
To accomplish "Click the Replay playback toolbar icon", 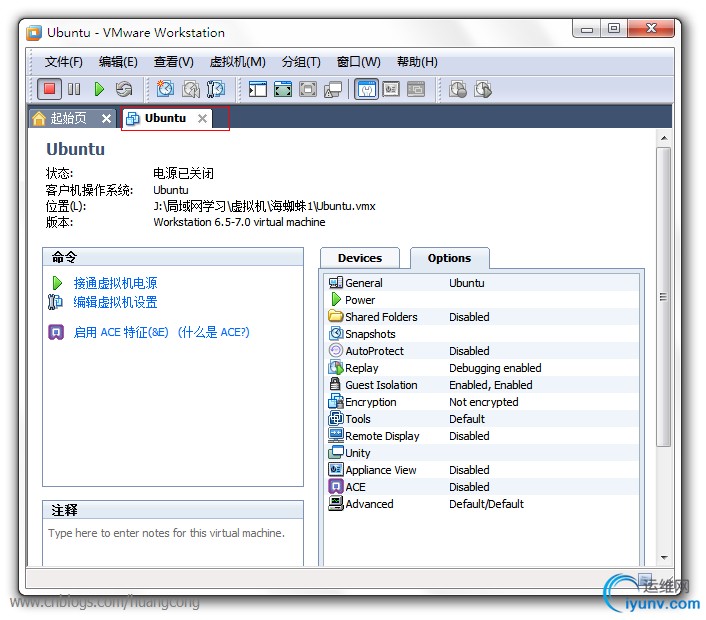I will (483, 89).
